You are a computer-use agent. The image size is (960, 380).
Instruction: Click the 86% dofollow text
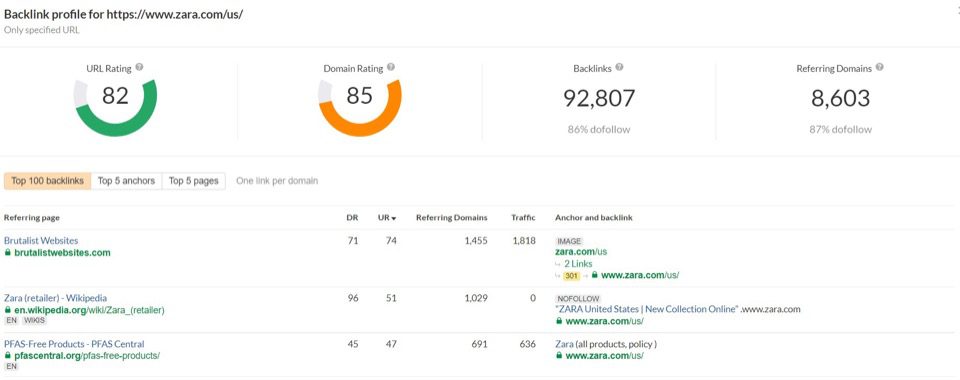pos(598,130)
